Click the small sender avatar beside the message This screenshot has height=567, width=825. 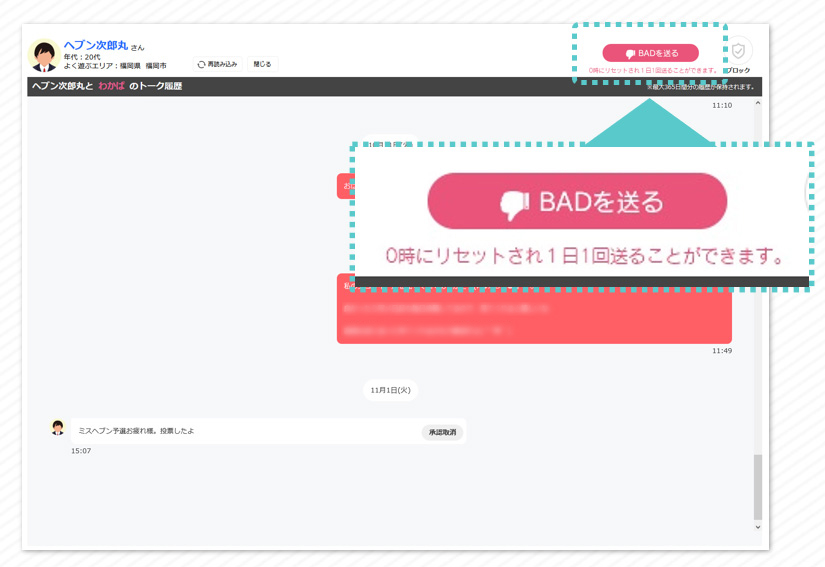pos(58,428)
